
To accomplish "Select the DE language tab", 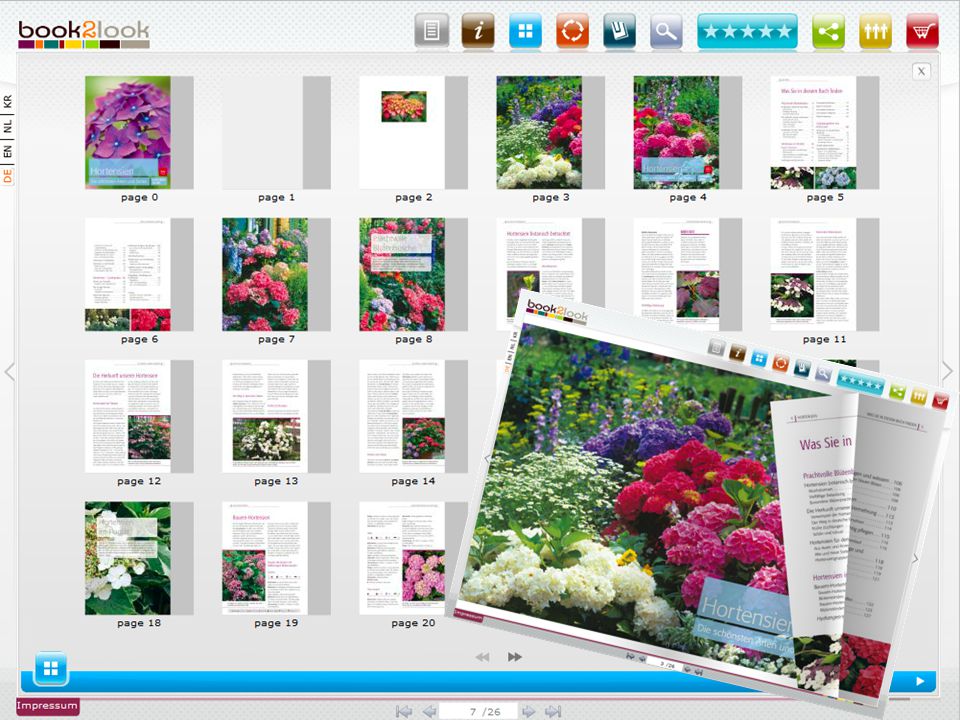I will [x=7, y=176].
